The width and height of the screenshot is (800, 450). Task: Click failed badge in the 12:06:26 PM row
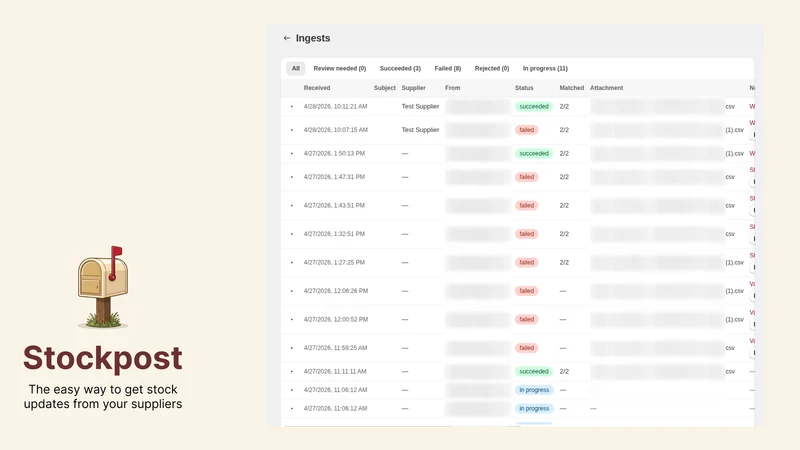click(x=527, y=291)
